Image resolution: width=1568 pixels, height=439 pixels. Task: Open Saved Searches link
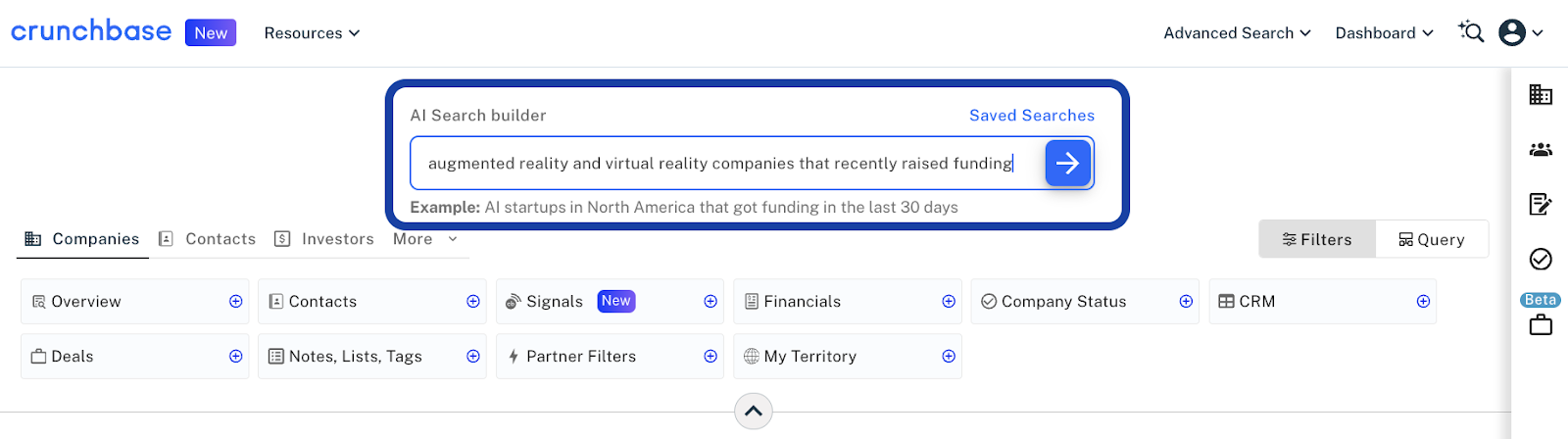coord(1032,116)
